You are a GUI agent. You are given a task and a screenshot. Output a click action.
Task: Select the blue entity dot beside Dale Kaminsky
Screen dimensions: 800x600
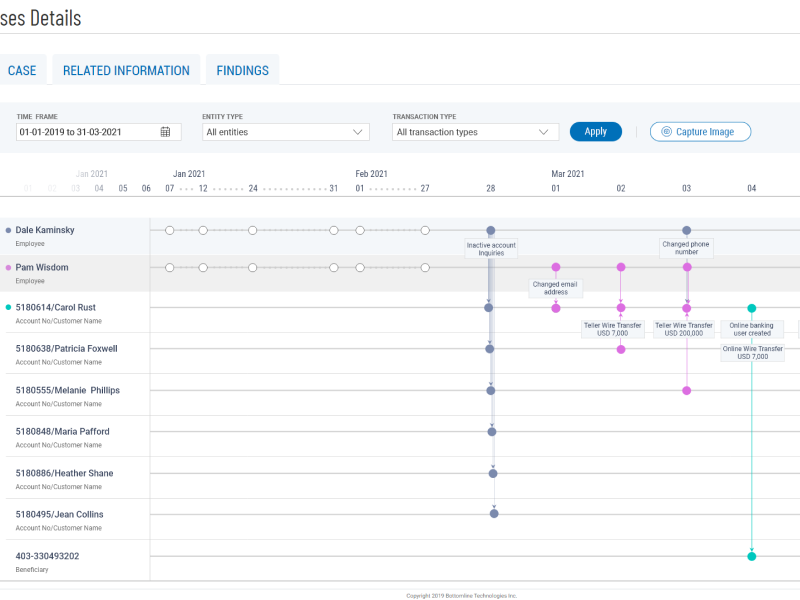(8, 230)
